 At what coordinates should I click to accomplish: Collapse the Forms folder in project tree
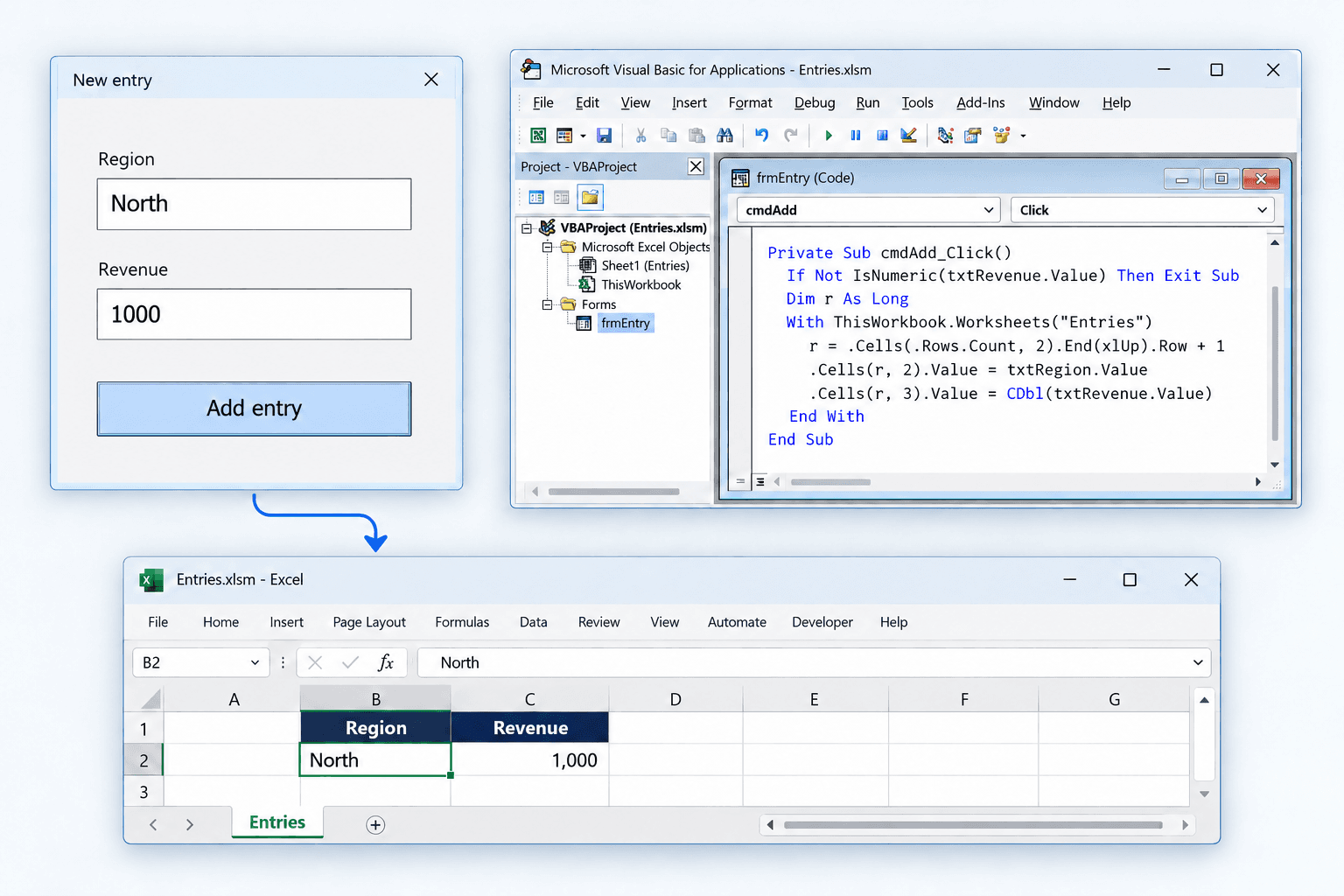pos(547,304)
